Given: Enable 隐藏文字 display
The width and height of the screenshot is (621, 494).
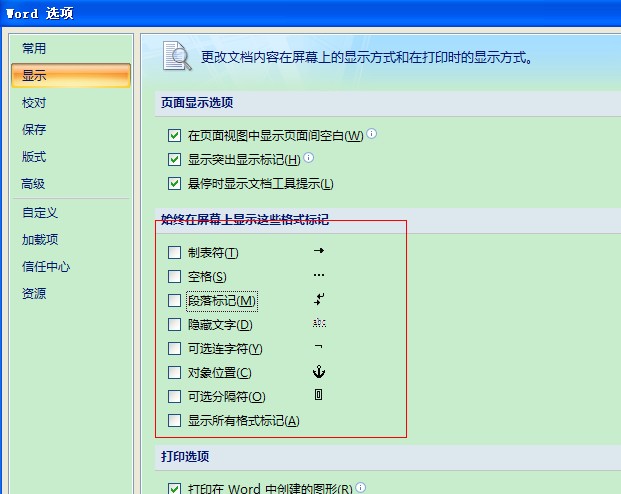Looking at the screenshot, I should click(174, 324).
